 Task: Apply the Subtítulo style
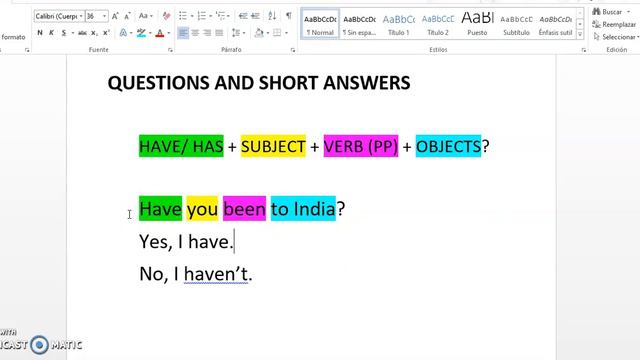(x=516, y=24)
